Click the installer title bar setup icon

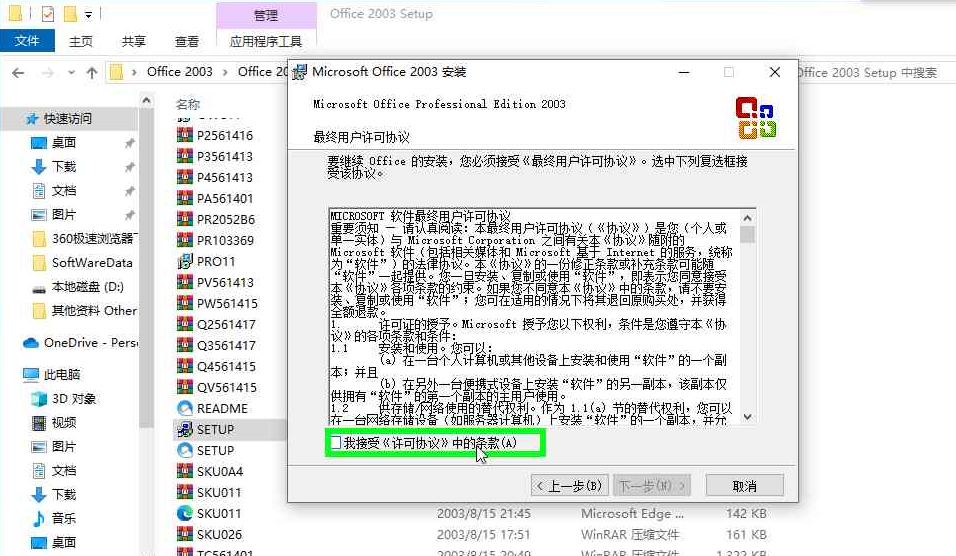click(299, 72)
